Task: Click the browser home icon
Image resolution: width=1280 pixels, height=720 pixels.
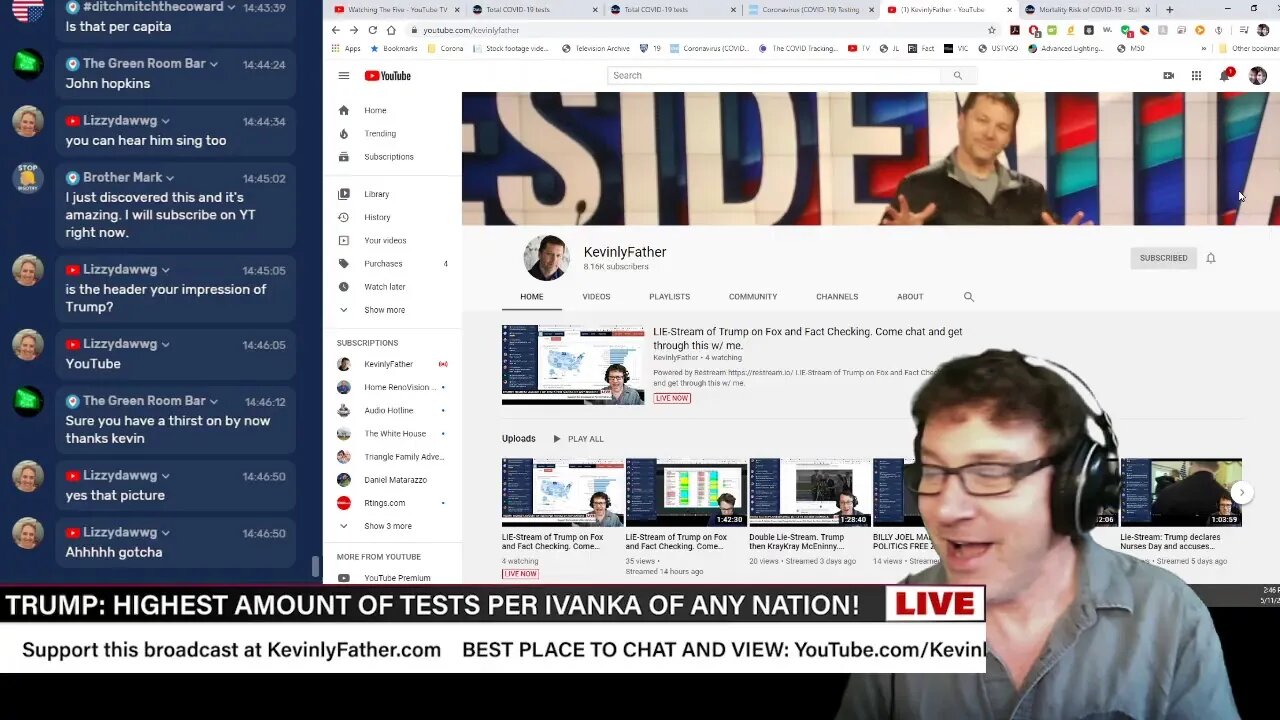Action: (391, 30)
